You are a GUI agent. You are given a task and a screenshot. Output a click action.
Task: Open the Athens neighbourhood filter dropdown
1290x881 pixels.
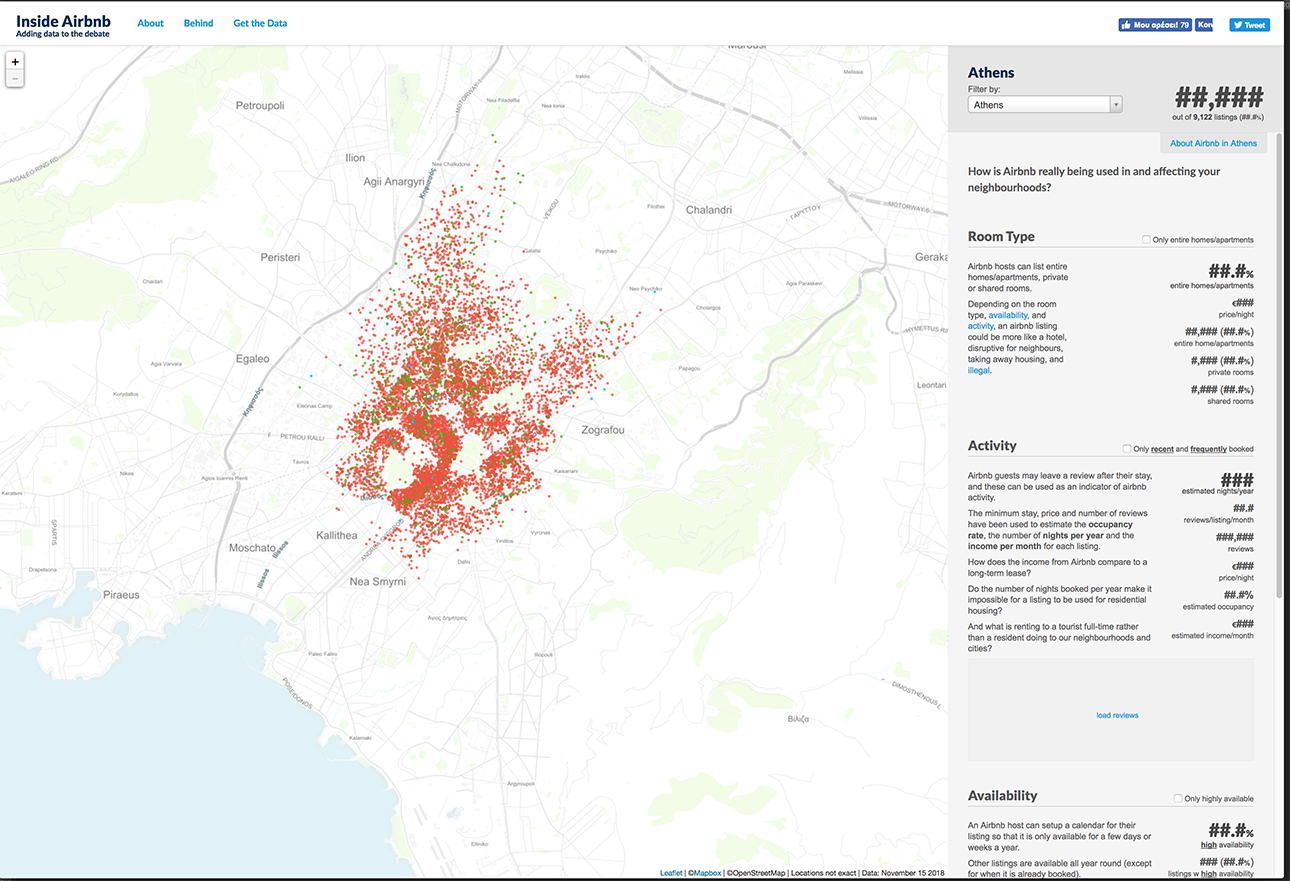point(1038,105)
